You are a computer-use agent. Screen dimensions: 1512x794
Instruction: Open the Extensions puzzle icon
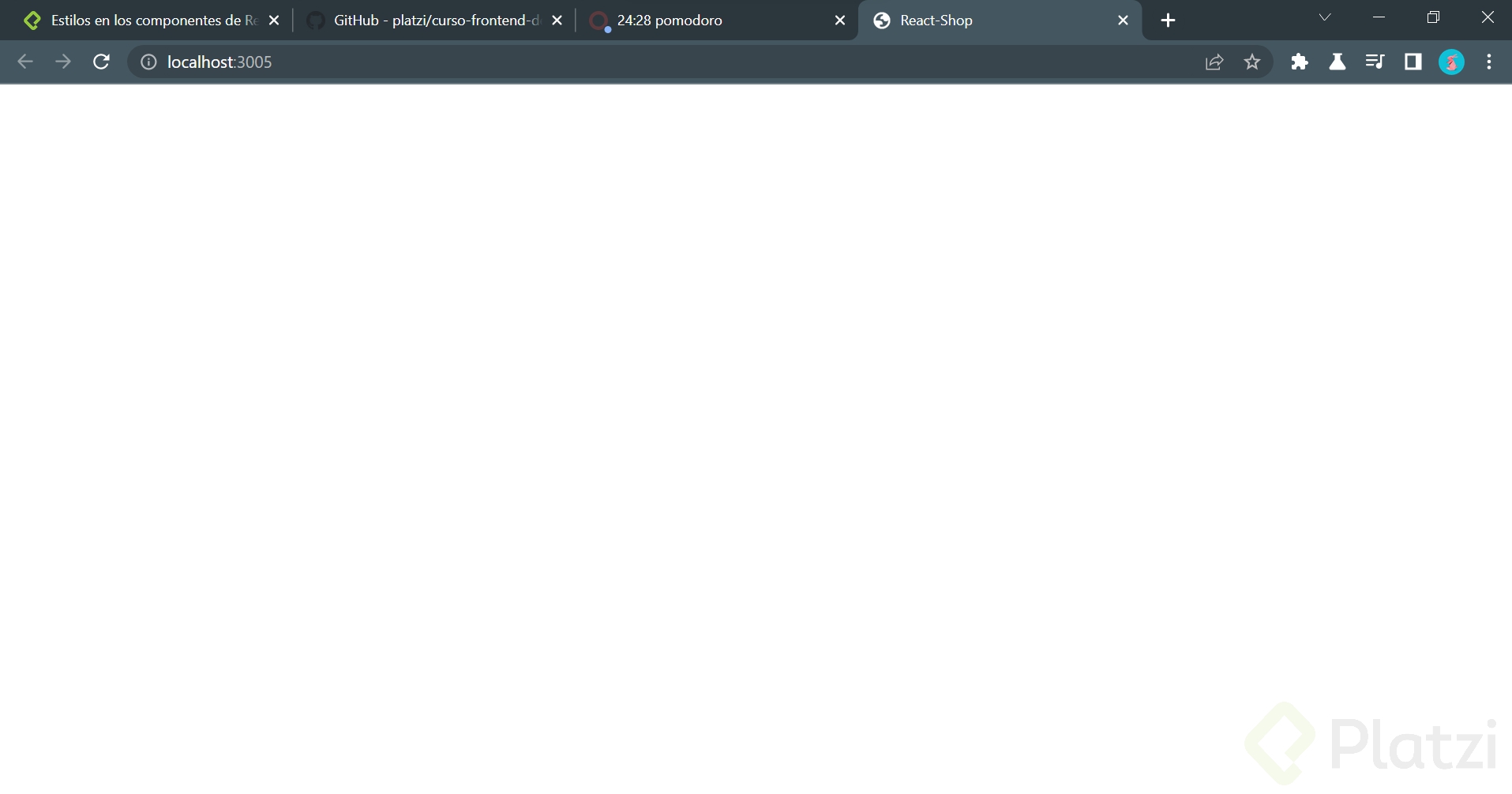(x=1299, y=62)
